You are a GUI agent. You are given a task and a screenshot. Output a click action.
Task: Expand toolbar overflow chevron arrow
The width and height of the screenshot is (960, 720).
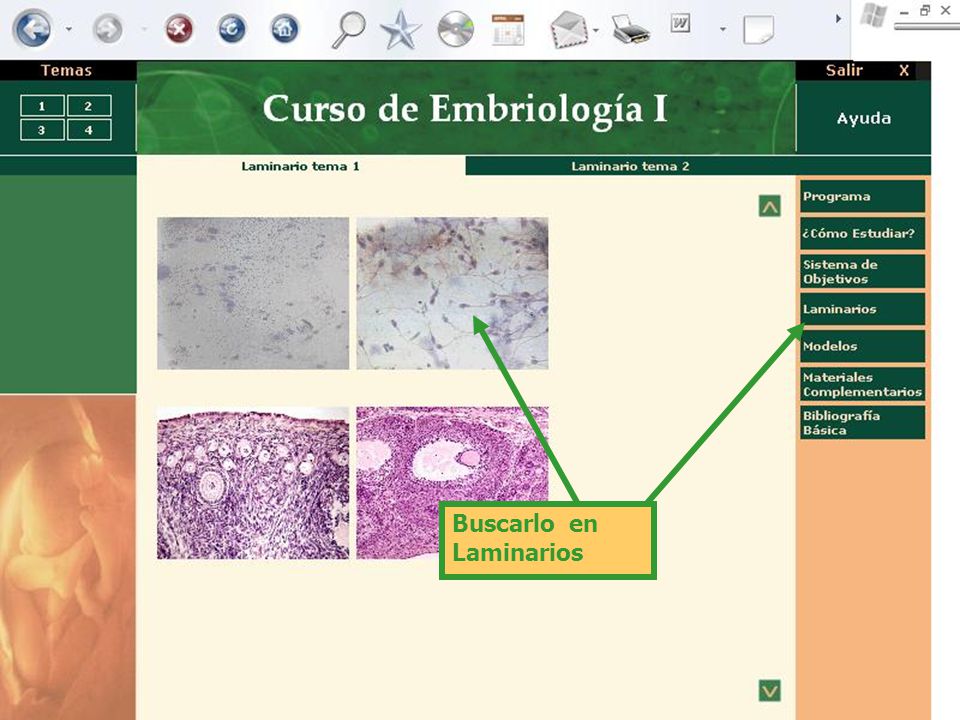click(x=838, y=19)
